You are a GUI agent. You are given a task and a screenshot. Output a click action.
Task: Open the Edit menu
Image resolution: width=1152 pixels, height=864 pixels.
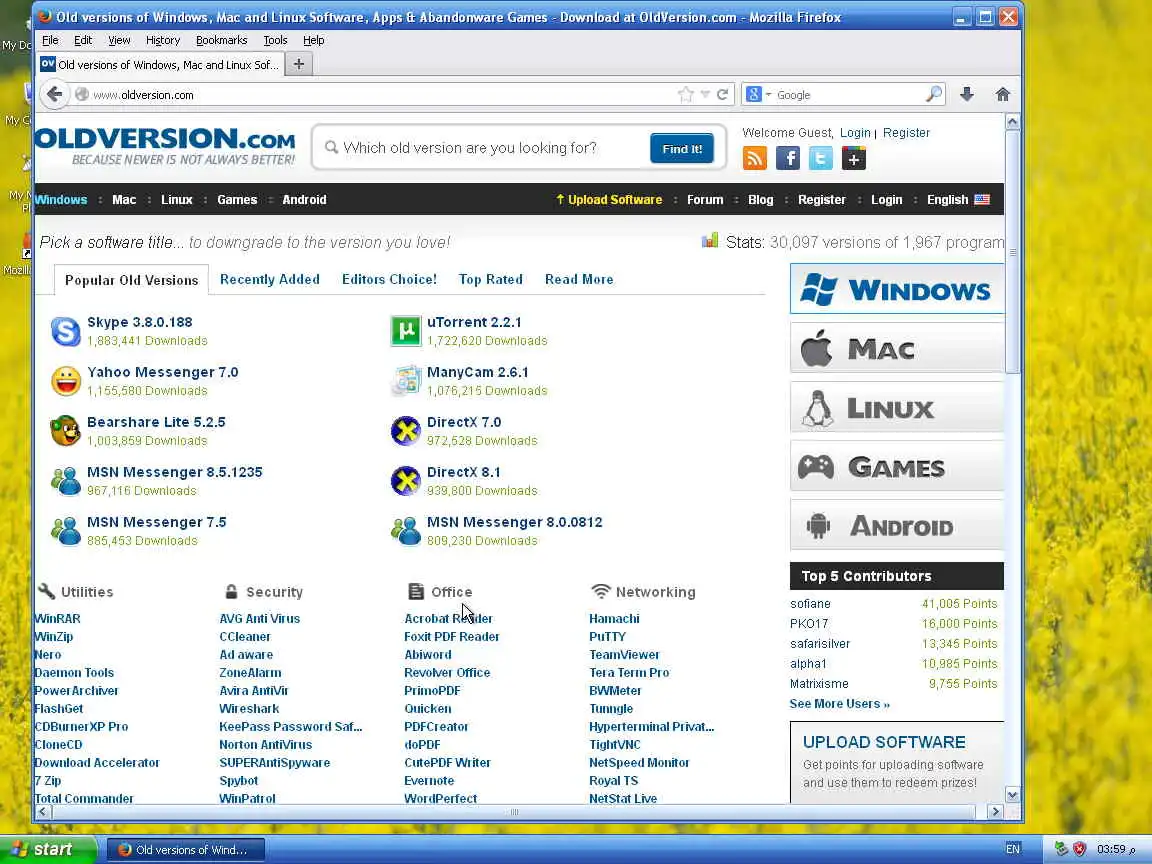pyautogui.click(x=83, y=40)
